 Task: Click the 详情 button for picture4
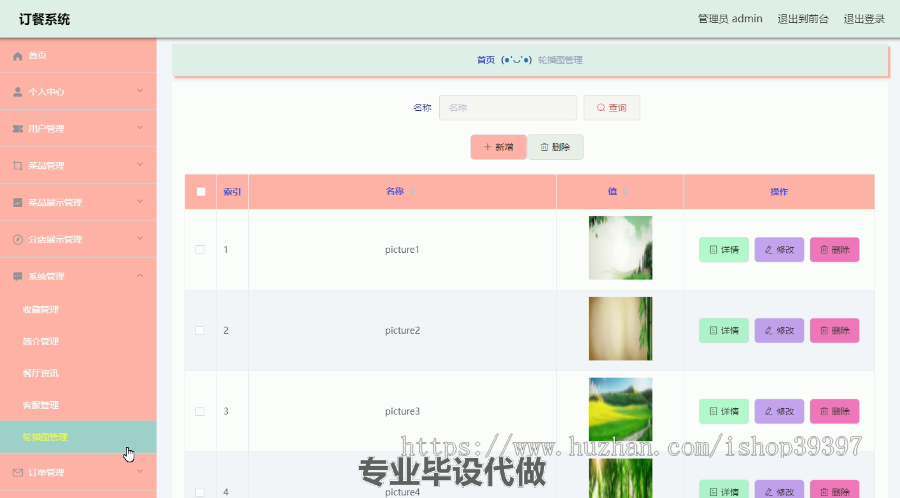724,490
